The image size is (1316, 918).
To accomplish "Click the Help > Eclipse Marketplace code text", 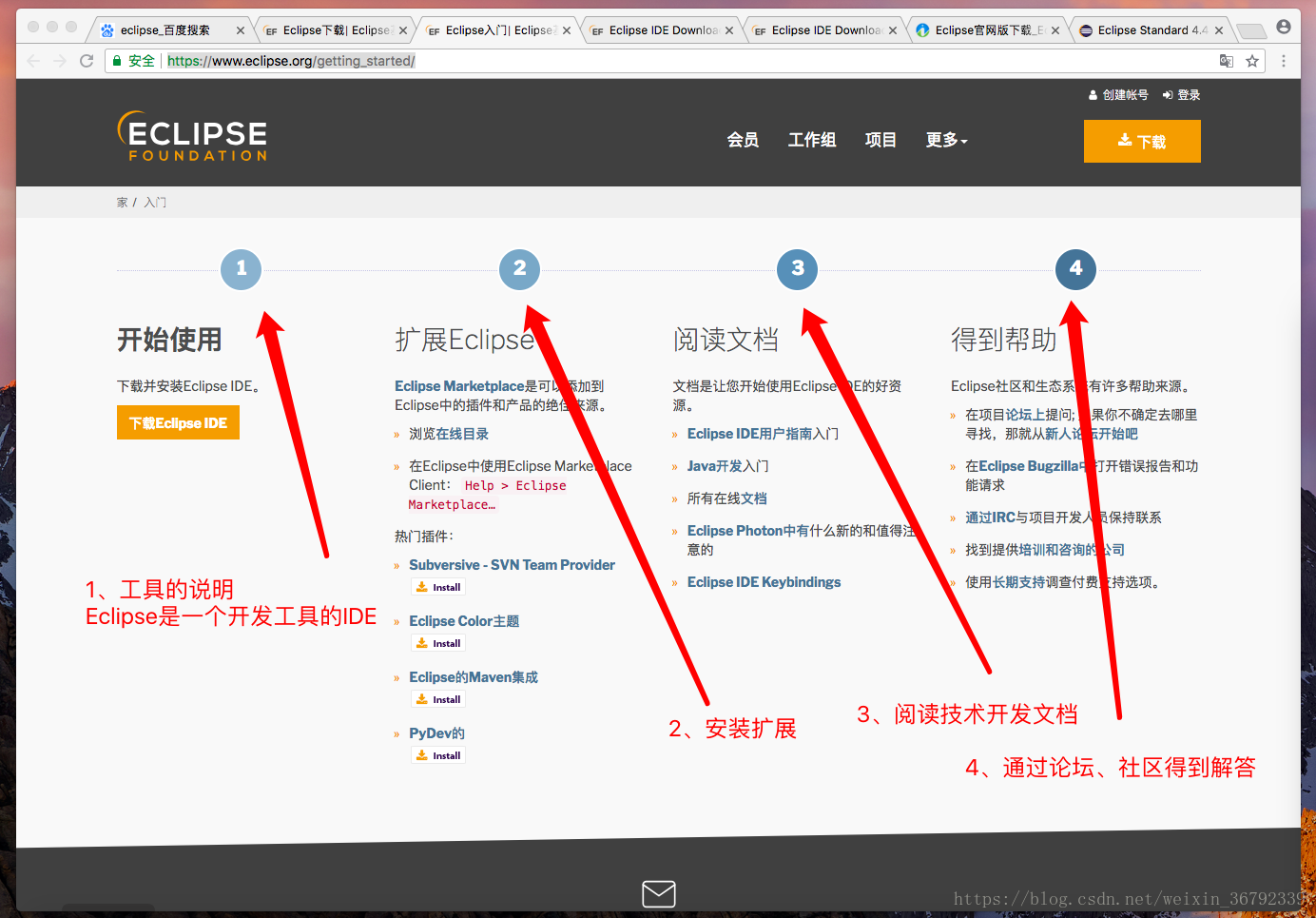I will [488, 495].
